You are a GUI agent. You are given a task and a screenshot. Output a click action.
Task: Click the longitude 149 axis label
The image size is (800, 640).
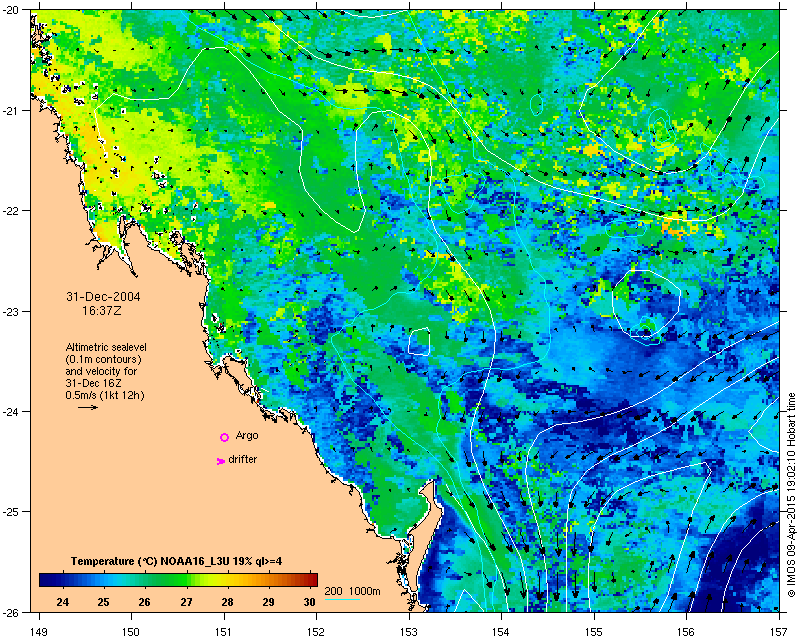coord(39,632)
